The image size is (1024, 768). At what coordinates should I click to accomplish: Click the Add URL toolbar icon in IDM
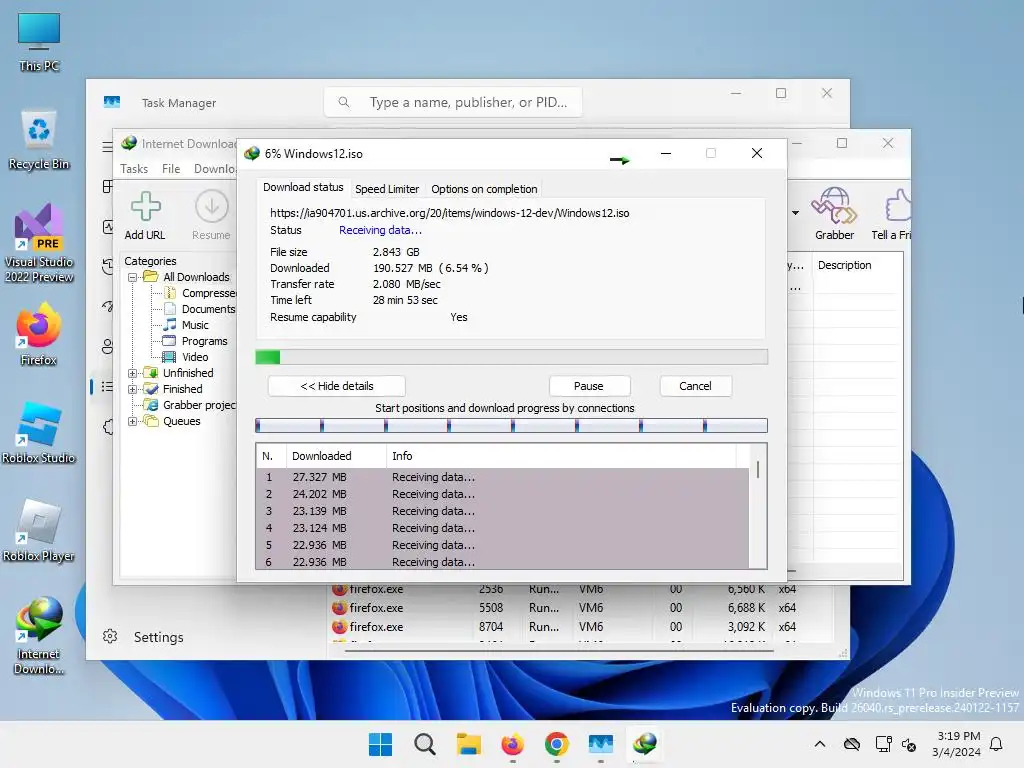click(x=145, y=216)
